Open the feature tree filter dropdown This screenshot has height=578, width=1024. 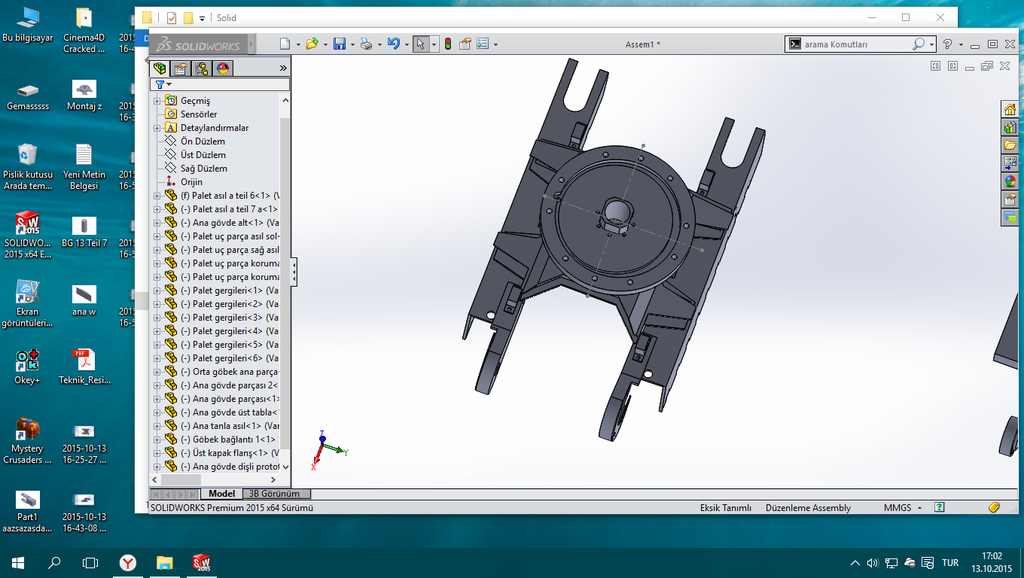tap(163, 85)
